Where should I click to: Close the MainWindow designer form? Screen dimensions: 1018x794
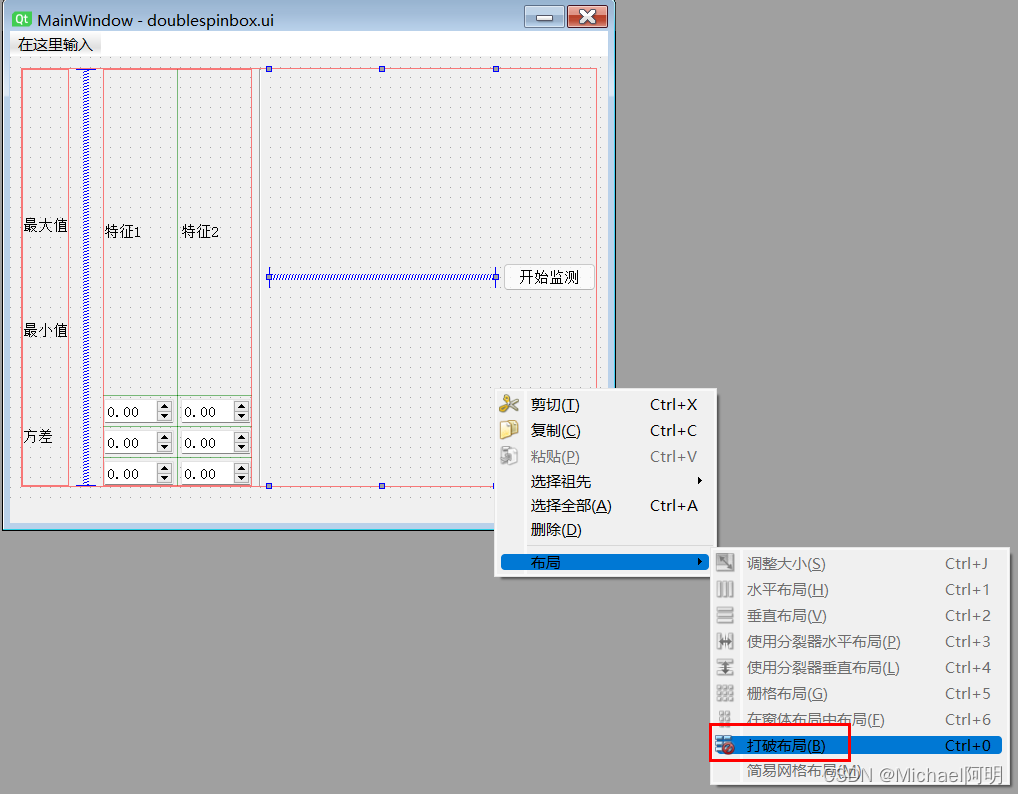[588, 17]
